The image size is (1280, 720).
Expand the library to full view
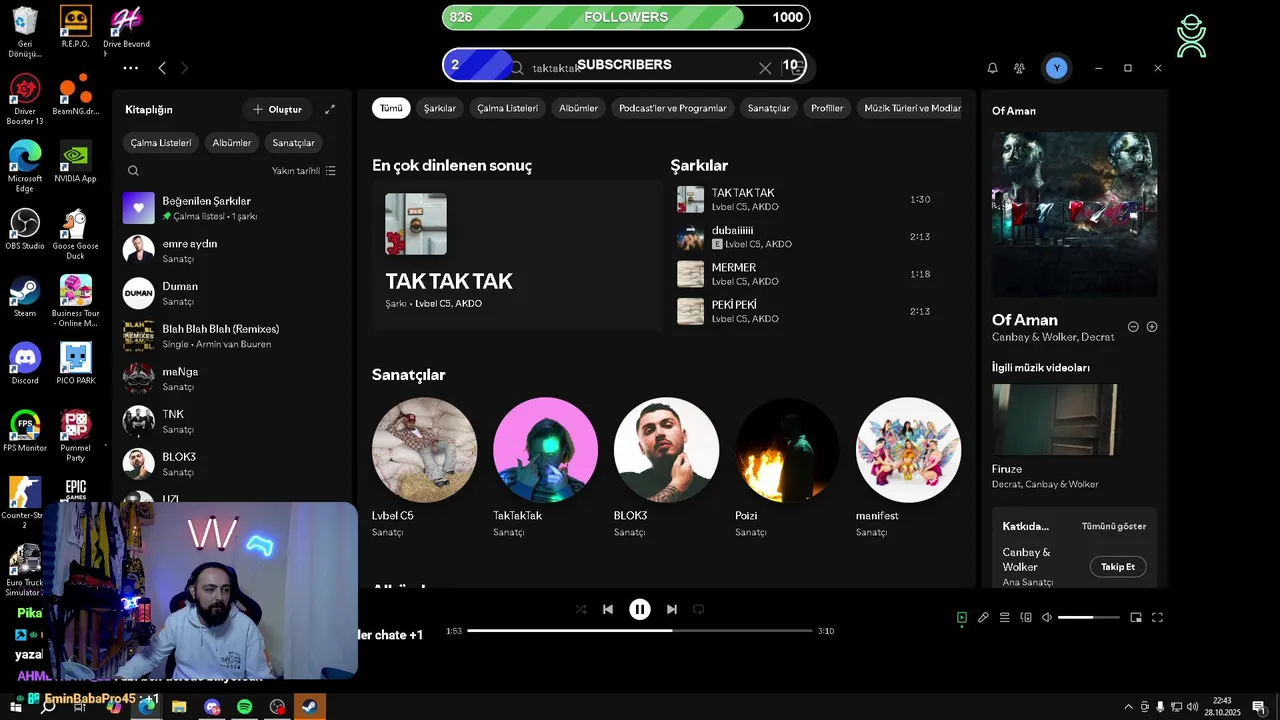330,109
